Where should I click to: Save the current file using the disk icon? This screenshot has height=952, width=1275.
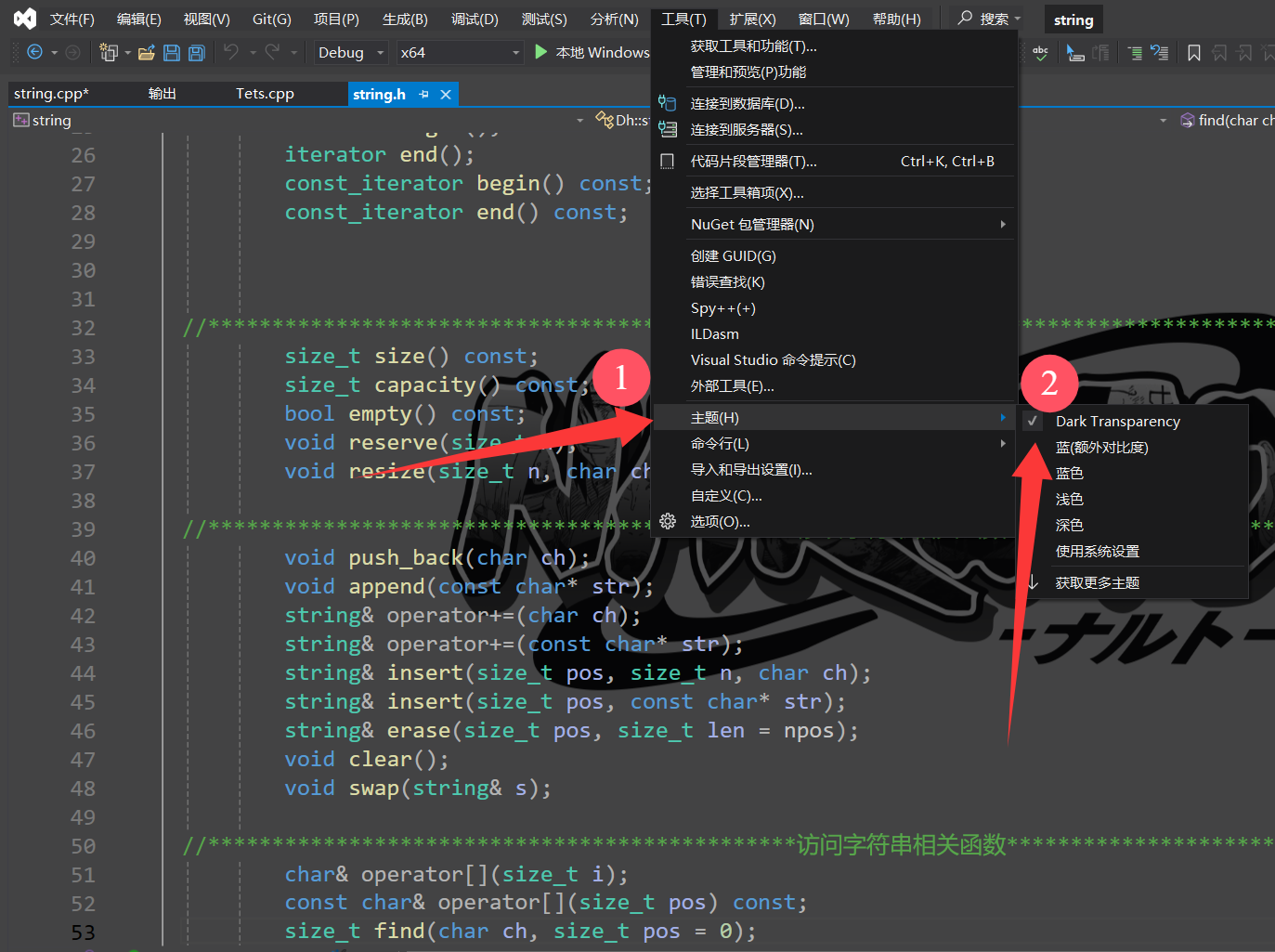[x=172, y=52]
